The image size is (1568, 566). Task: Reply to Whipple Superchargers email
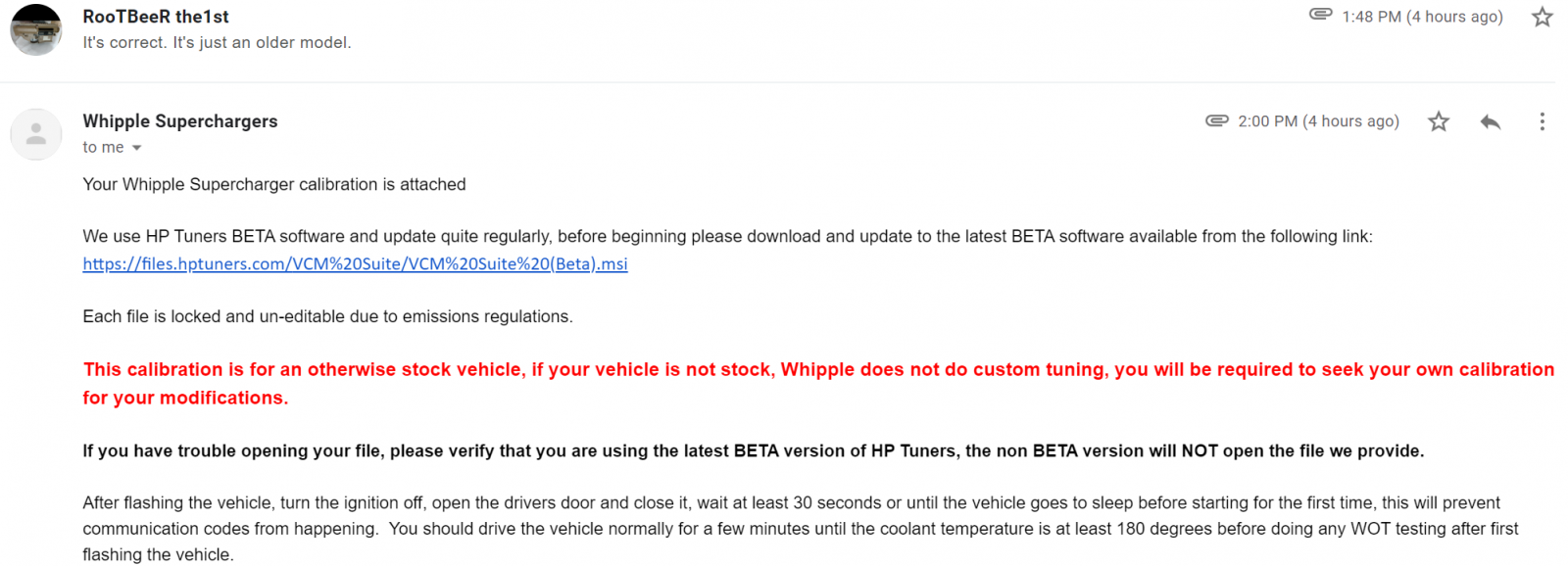coord(1490,121)
